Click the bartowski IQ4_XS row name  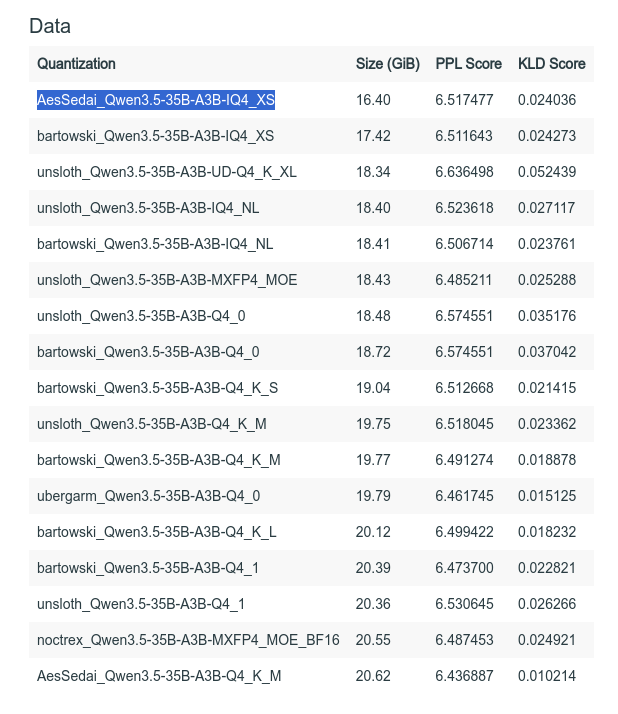coord(155,136)
